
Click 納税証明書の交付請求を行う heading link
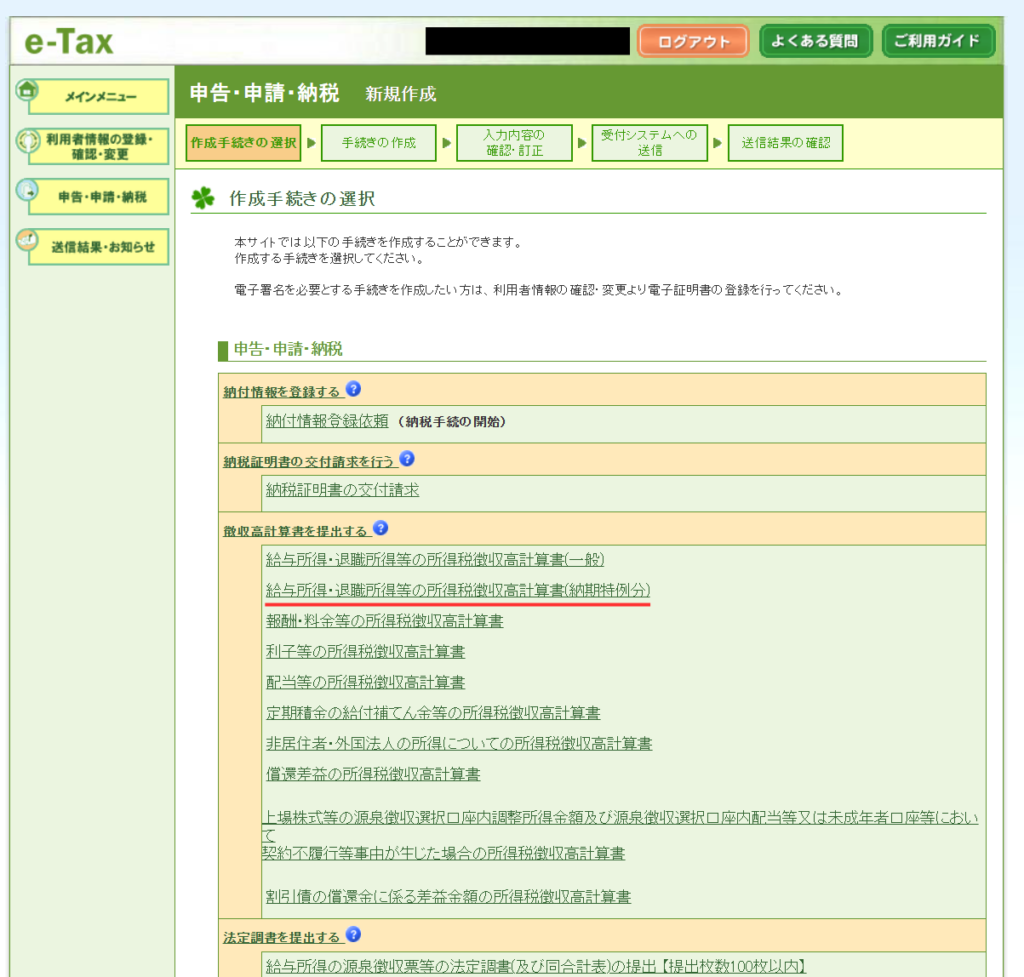309,462
